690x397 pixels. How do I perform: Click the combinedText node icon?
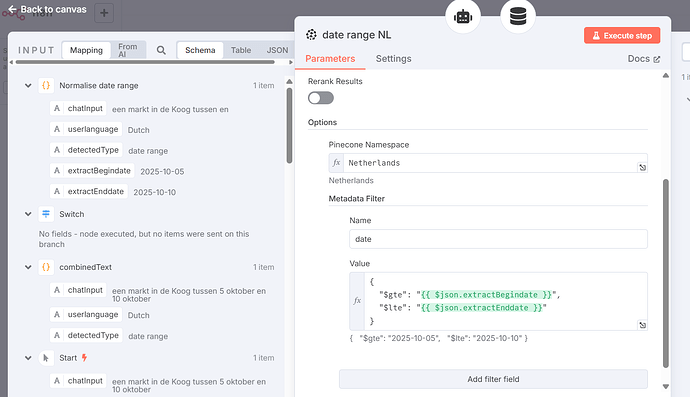[x=46, y=267]
